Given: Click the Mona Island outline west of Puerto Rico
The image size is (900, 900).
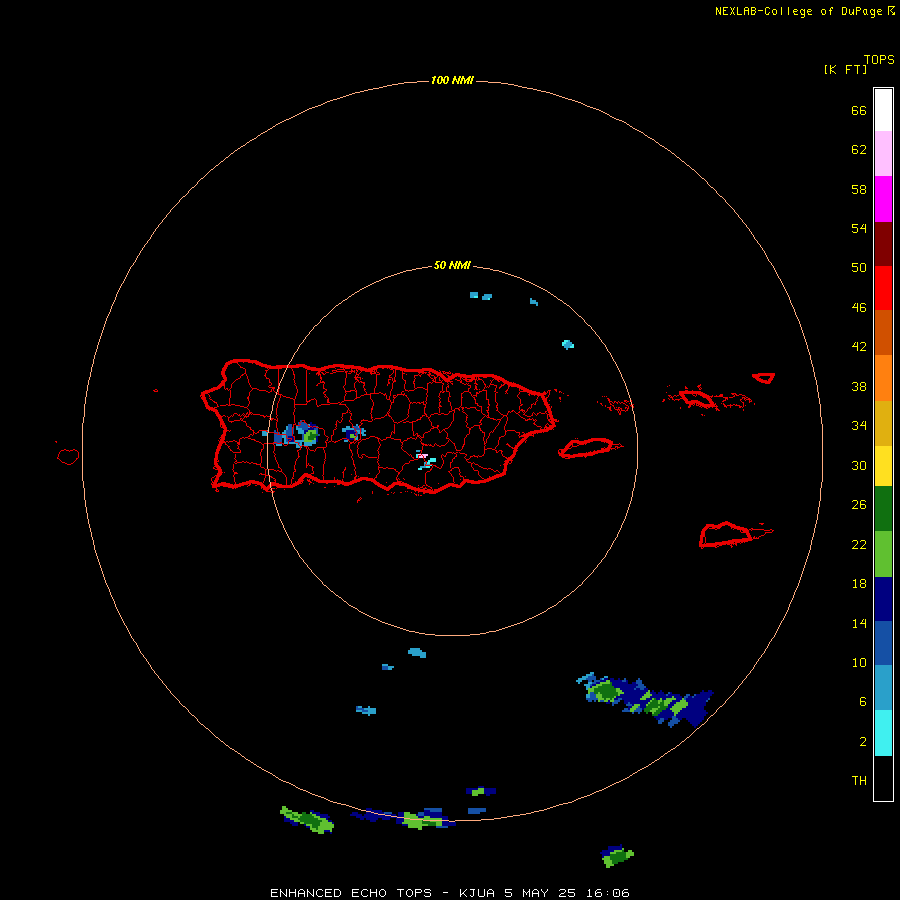Looking at the screenshot, I should (x=68, y=456).
